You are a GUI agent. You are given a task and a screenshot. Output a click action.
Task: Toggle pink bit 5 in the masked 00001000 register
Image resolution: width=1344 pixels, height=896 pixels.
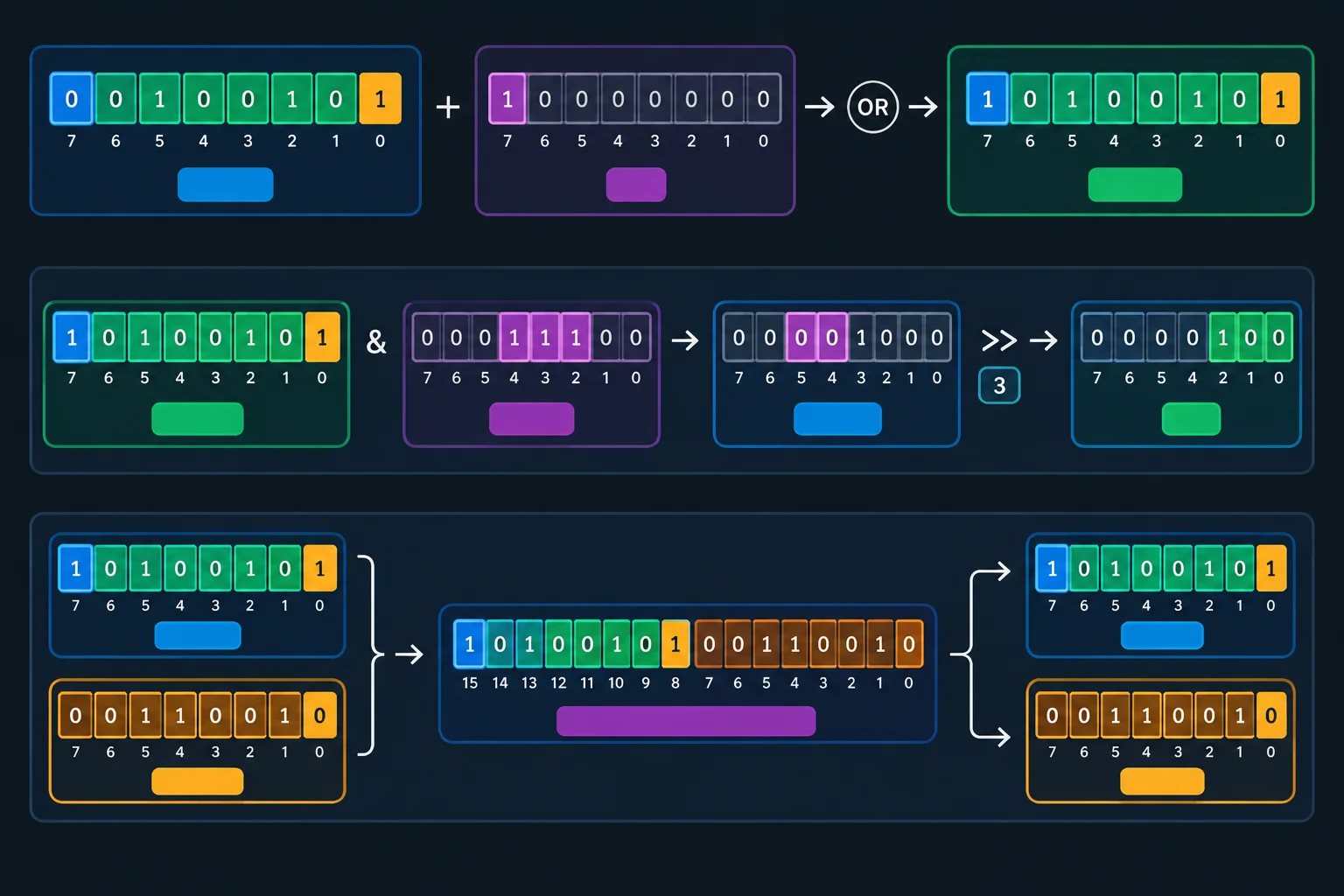[801, 337]
